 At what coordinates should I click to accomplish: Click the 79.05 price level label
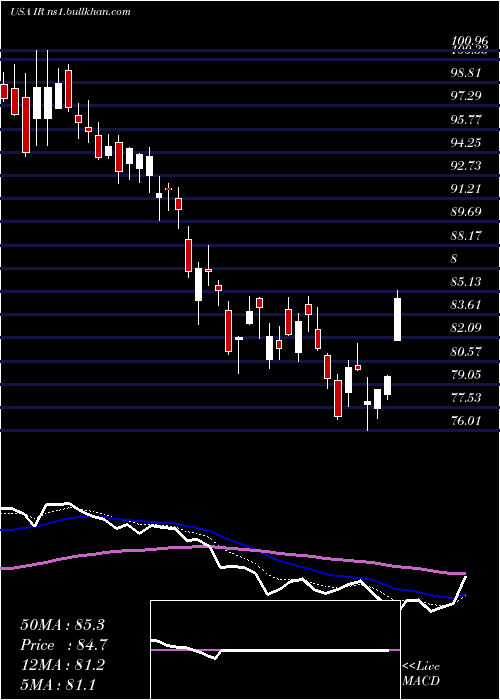tap(467, 375)
